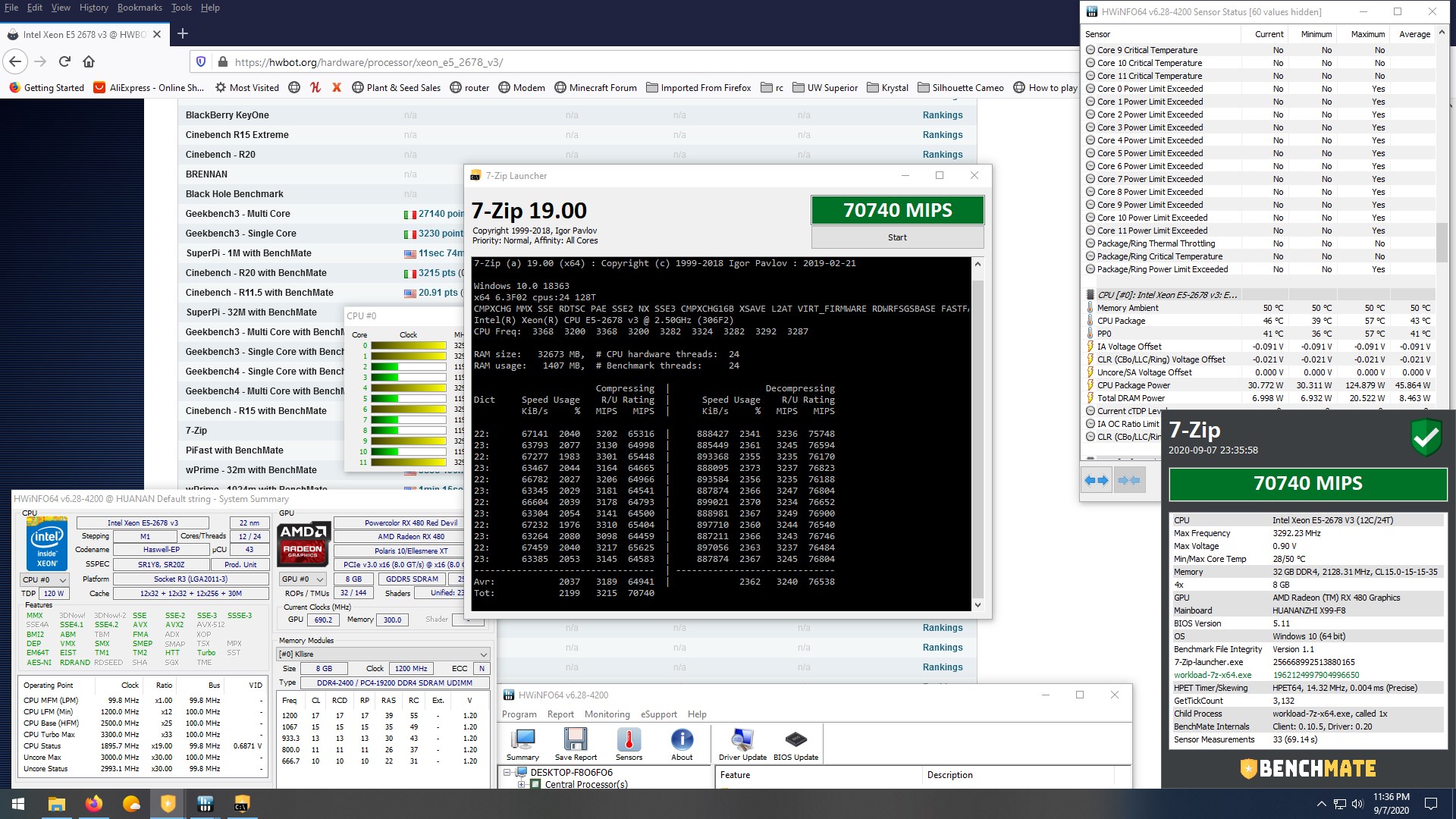This screenshot has height=819, width=1456.
Task: Expand the DESKTOP-F8O6FO6 tree node
Action: point(507,773)
